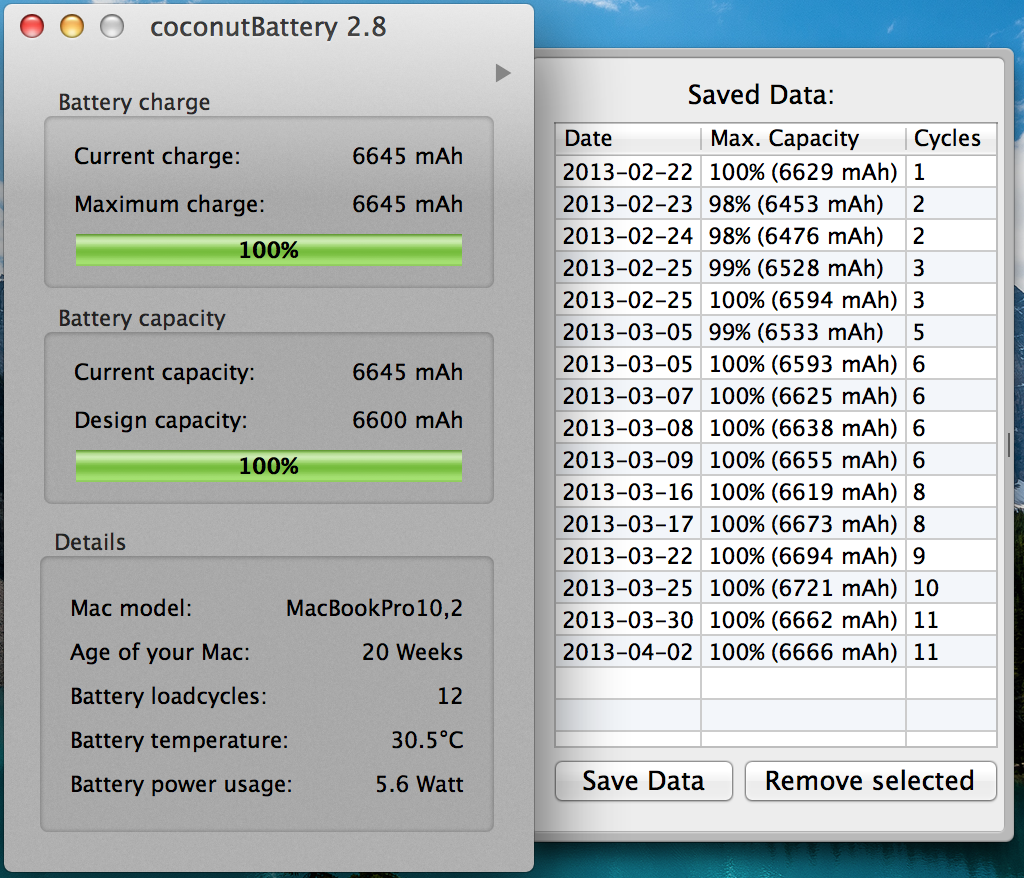This screenshot has width=1024, height=878.
Task: Click the 100% (6721 mAh) capacity cell
Action: pos(803,588)
